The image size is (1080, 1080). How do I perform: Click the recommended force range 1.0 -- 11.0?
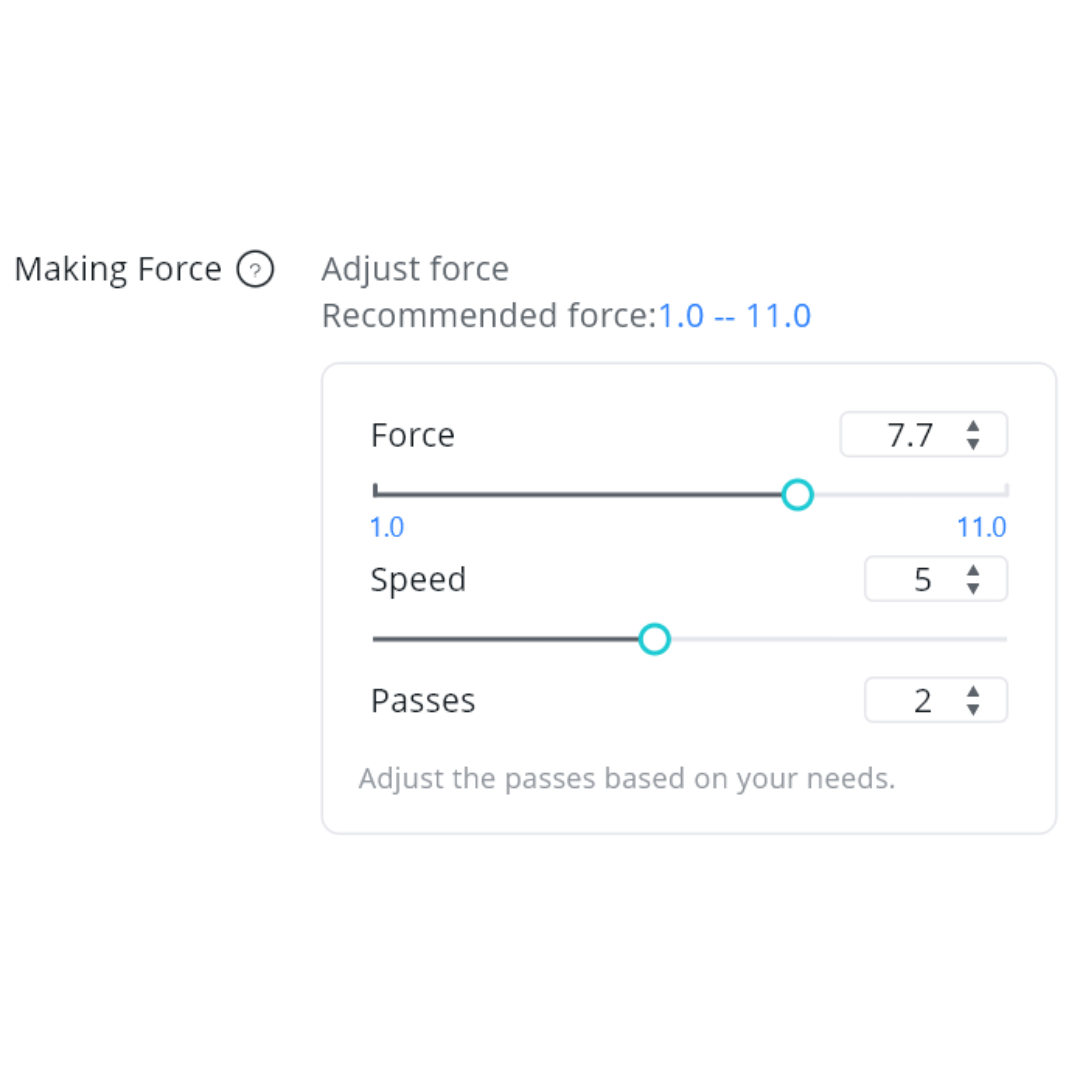734,316
